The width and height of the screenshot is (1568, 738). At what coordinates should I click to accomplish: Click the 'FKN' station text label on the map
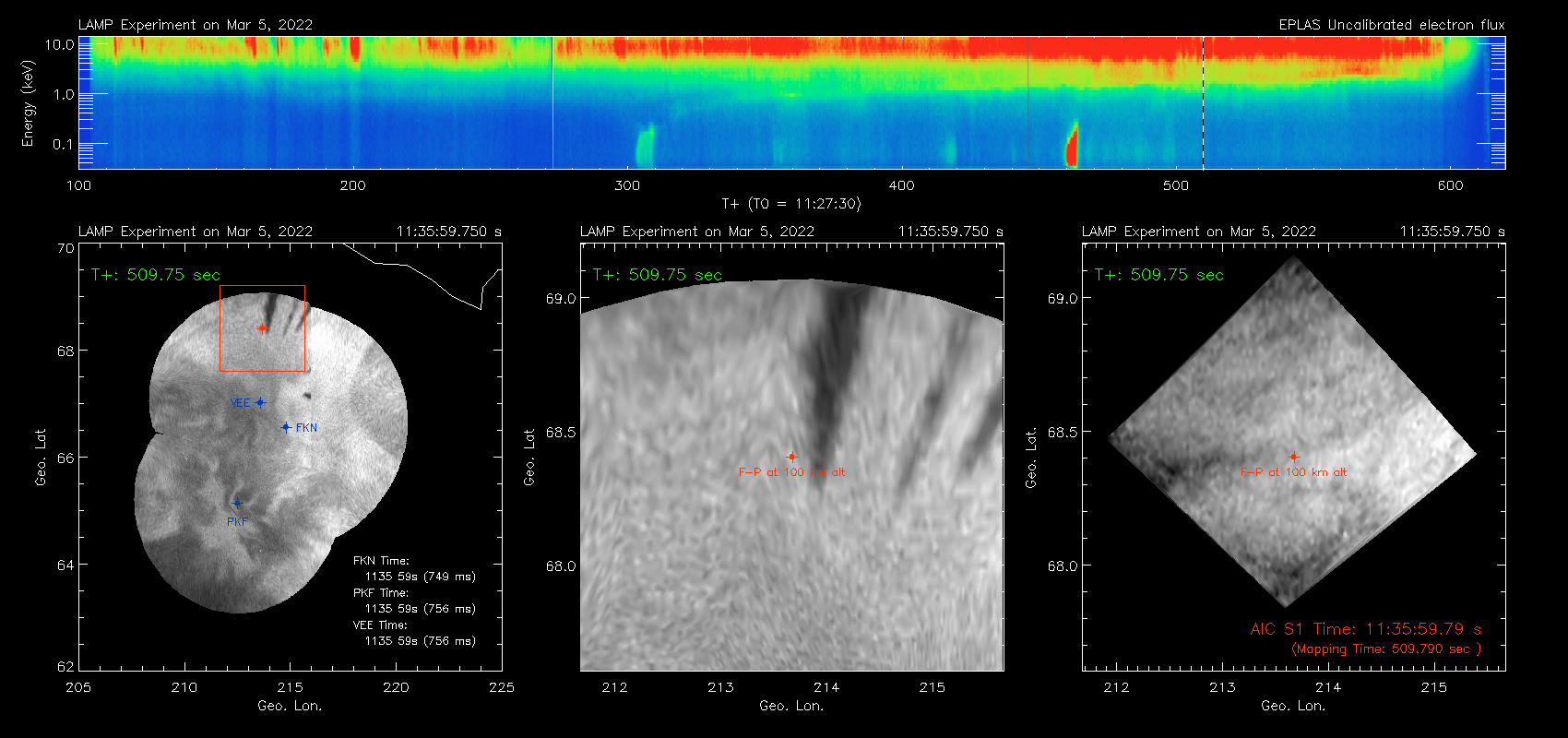[x=306, y=428]
